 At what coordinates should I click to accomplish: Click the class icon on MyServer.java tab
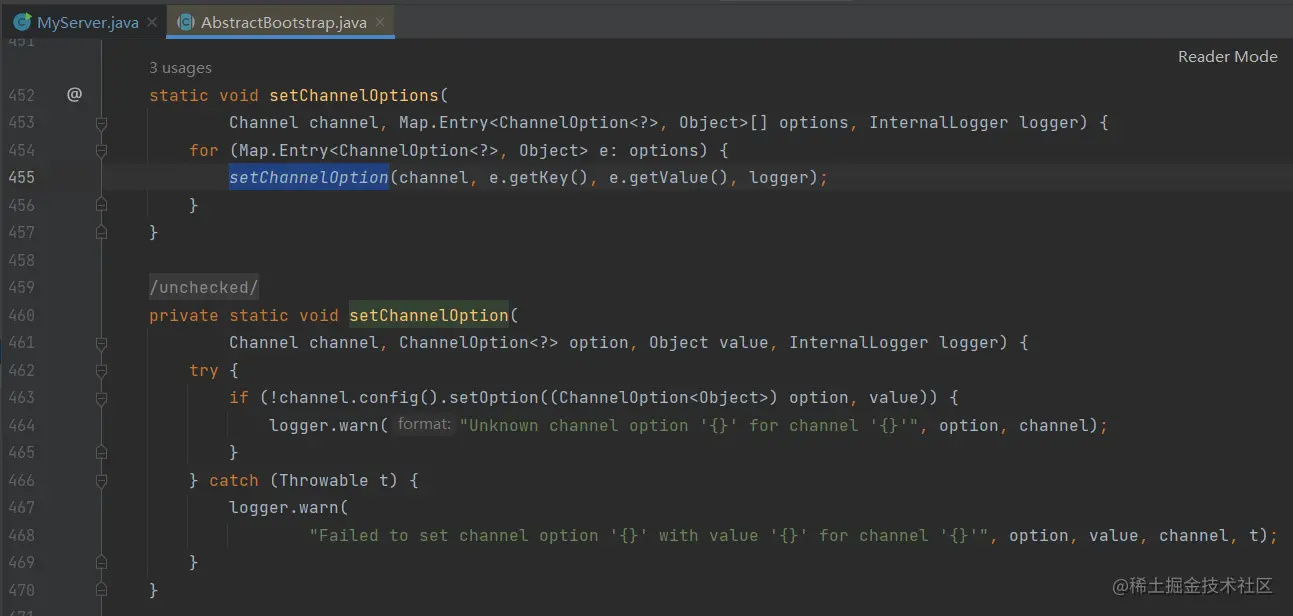pos(21,22)
